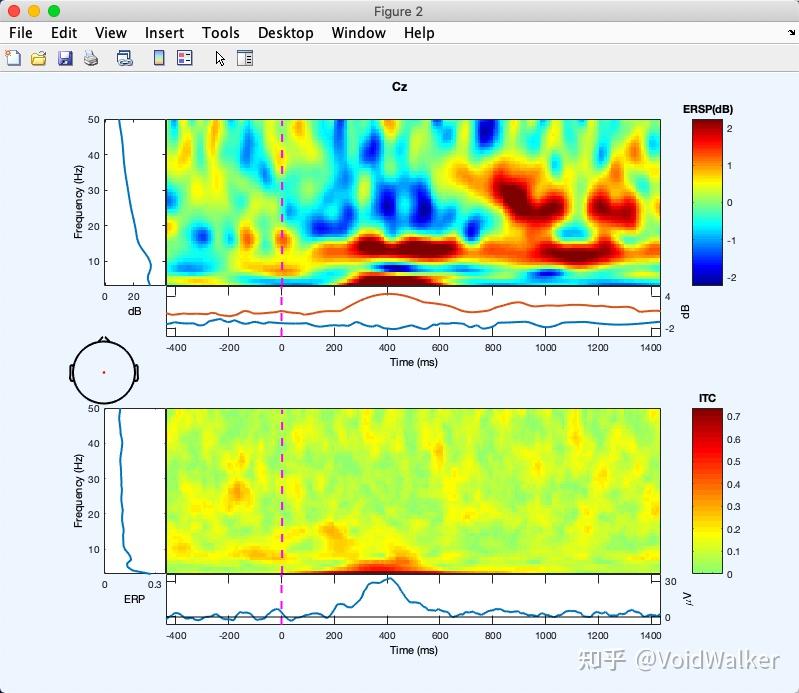Click the baseline power spectrum plot beside the ERSP map
The width and height of the screenshot is (799, 693).
(x=135, y=202)
